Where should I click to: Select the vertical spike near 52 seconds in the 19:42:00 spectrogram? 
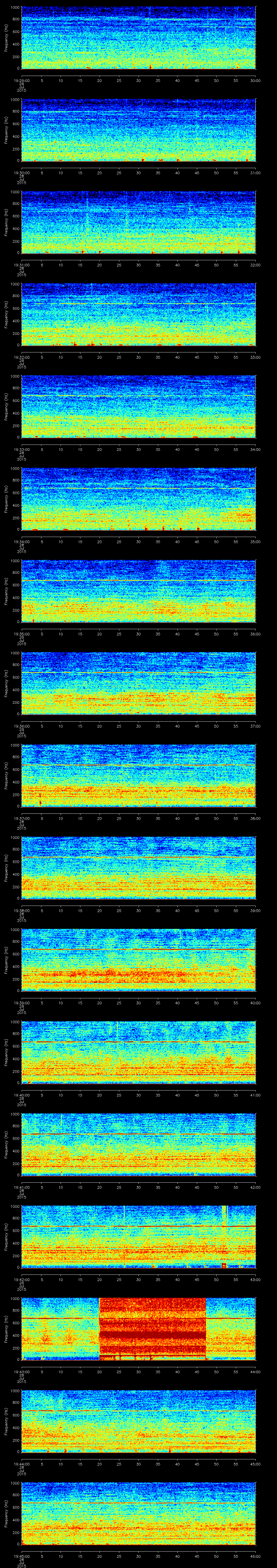pyautogui.click(x=224, y=1237)
